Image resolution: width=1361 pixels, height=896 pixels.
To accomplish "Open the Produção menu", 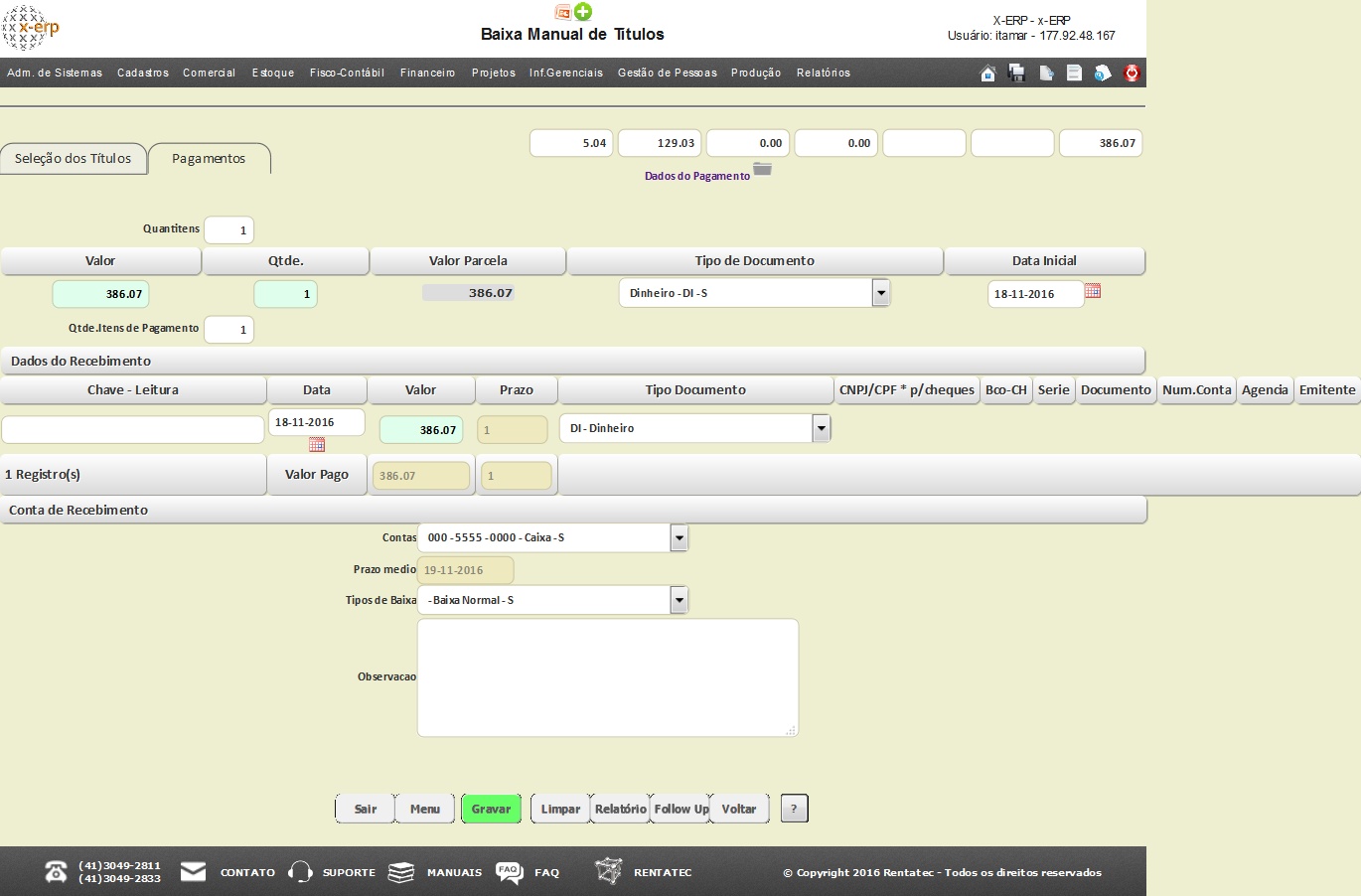I will (x=756, y=73).
